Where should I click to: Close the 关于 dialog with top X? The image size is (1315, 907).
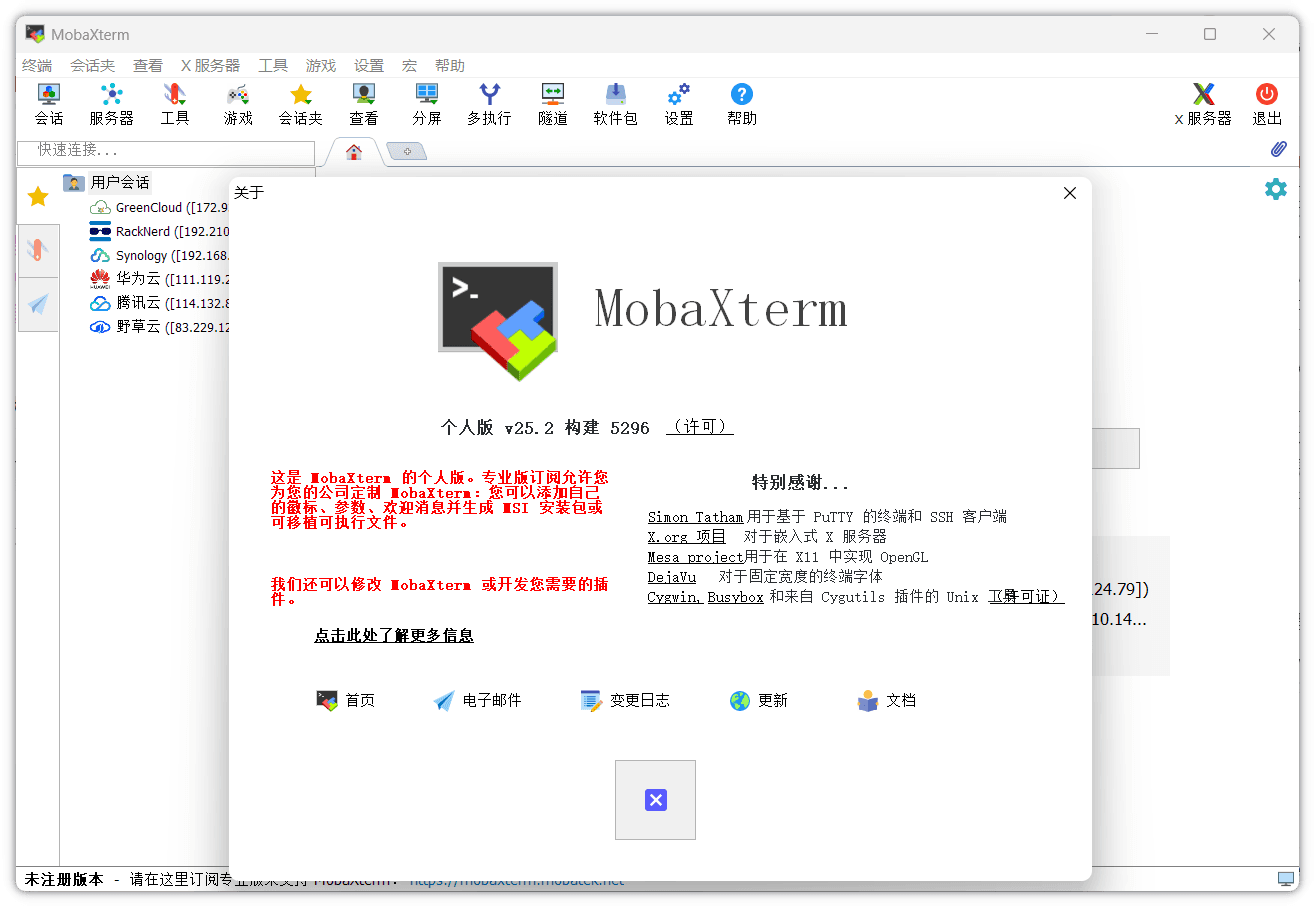(x=1070, y=193)
